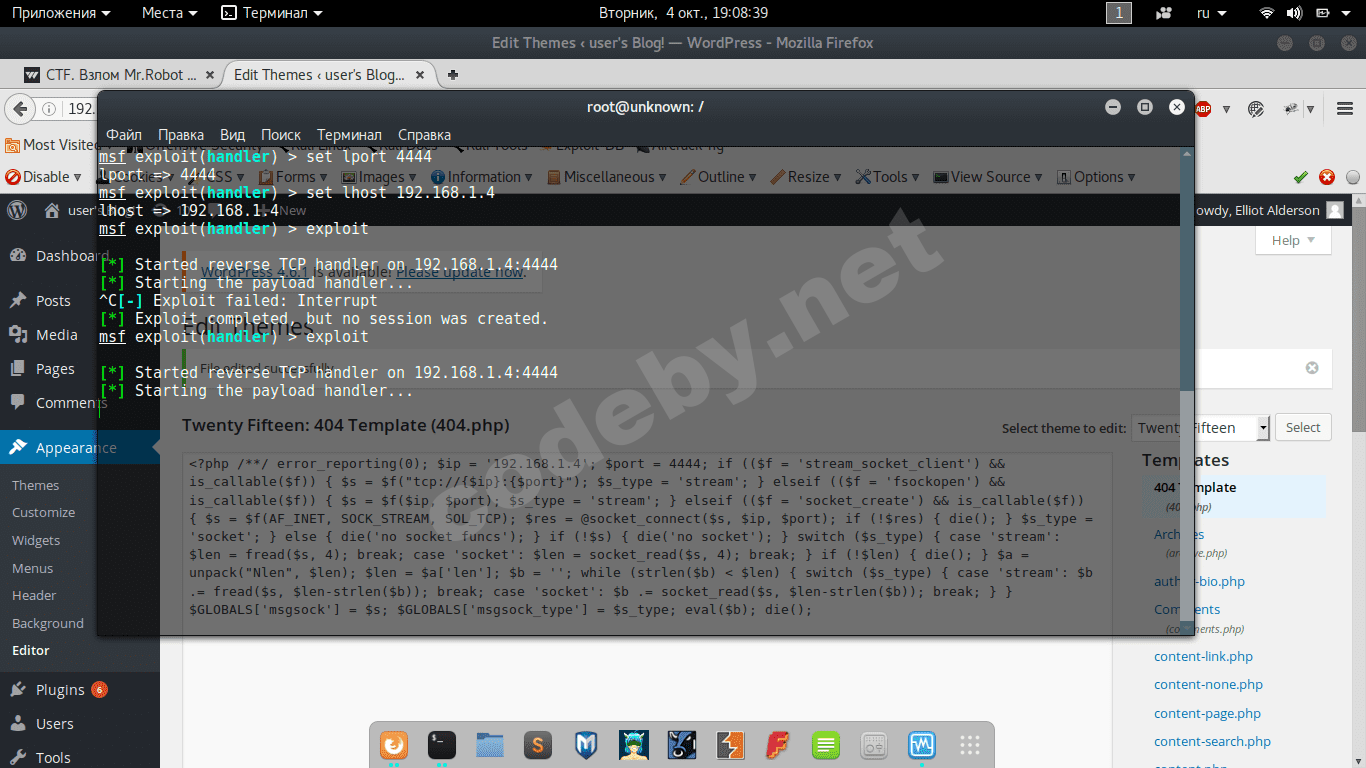Open the green notes app in the dock
This screenshot has height=768, width=1366.
(826, 745)
